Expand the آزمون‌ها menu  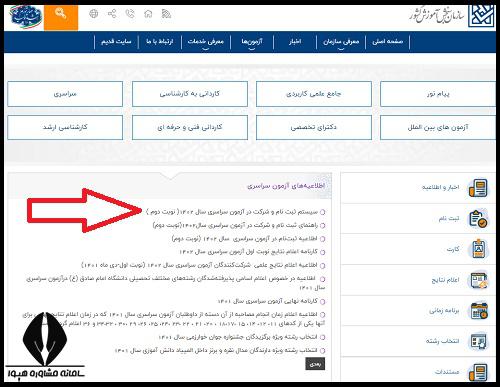pyautogui.click(x=252, y=42)
